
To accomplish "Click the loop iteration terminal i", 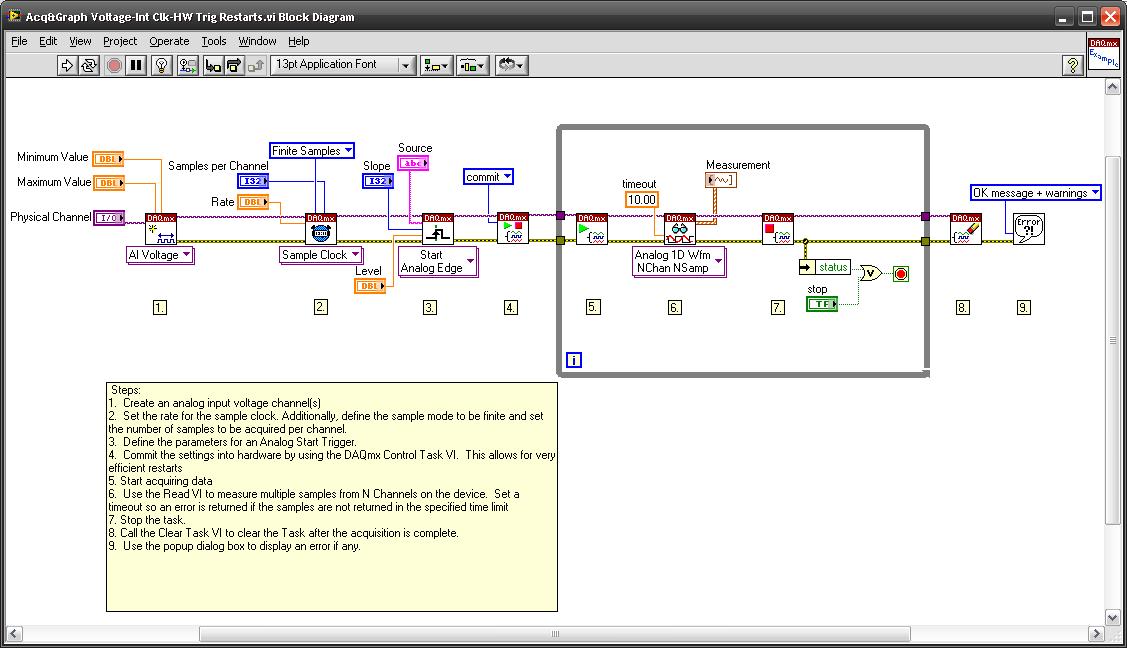I will click(574, 360).
